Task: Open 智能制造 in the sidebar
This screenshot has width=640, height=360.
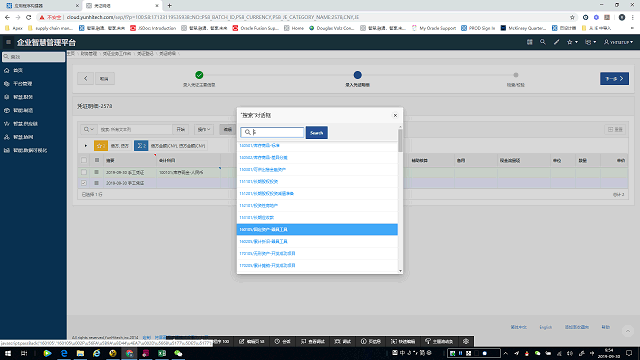Action: tap(23, 111)
